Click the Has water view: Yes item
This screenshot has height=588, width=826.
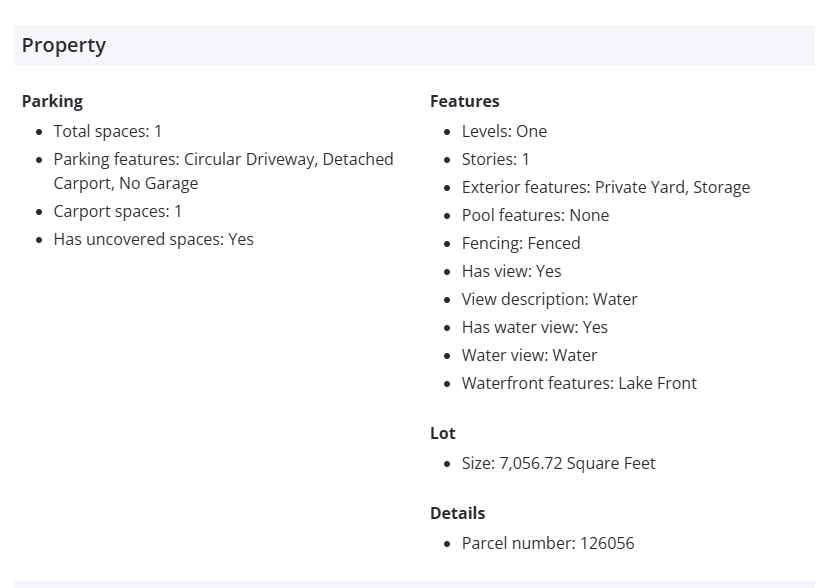[534, 327]
